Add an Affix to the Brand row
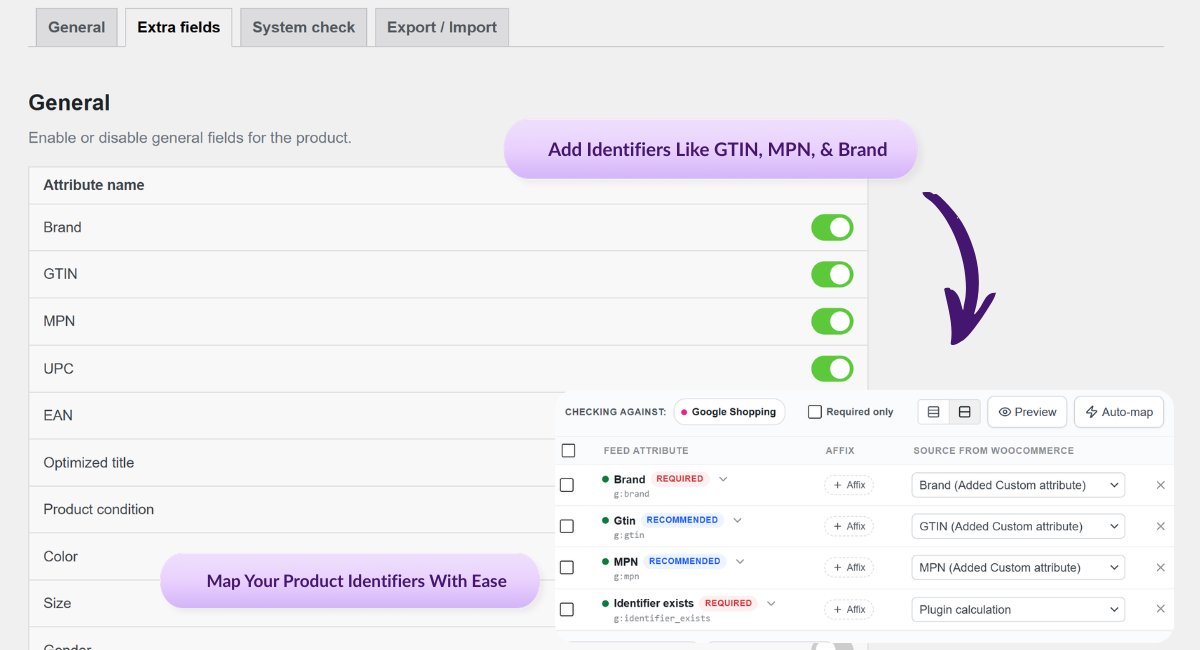The image size is (1200, 650). pos(849,485)
